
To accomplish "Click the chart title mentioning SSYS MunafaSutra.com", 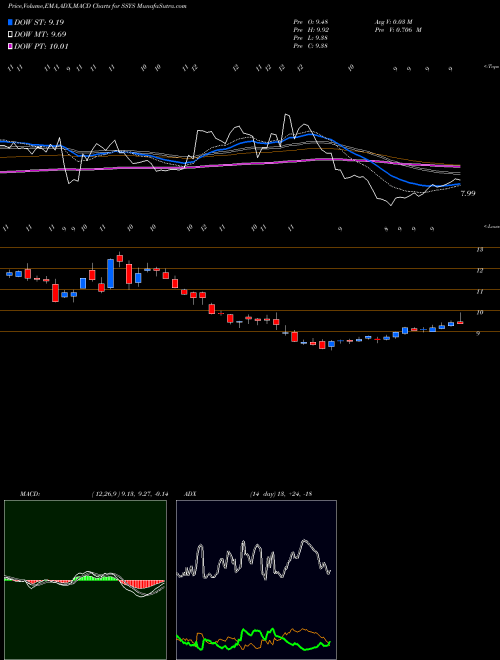I will point(95,6).
